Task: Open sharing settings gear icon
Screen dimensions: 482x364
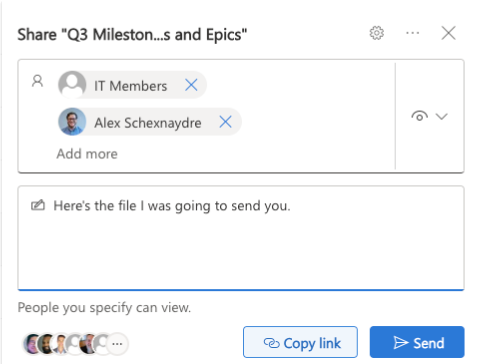Action: pyautogui.click(x=377, y=33)
